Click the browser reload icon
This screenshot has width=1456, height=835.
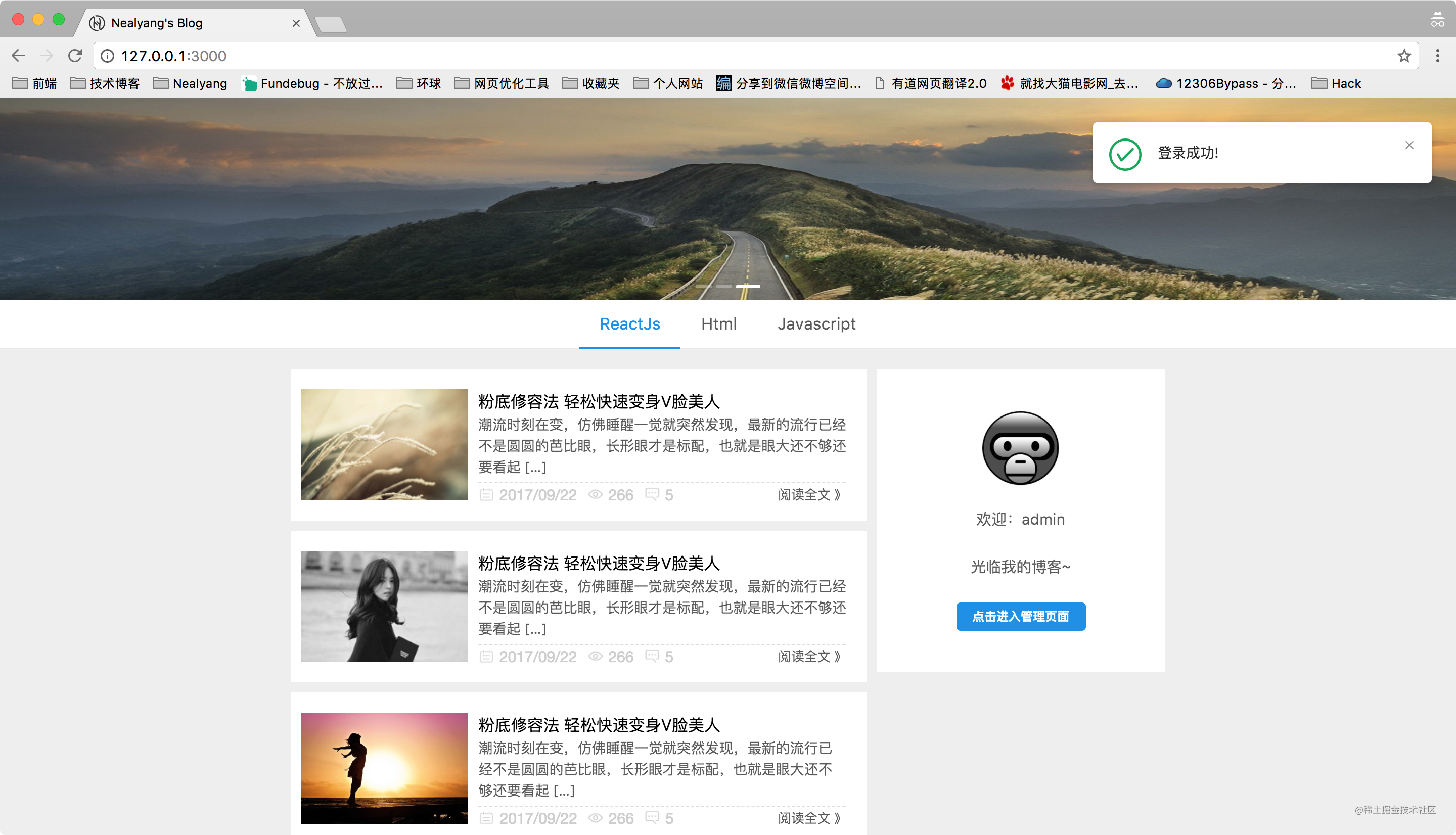pyautogui.click(x=75, y=56)
